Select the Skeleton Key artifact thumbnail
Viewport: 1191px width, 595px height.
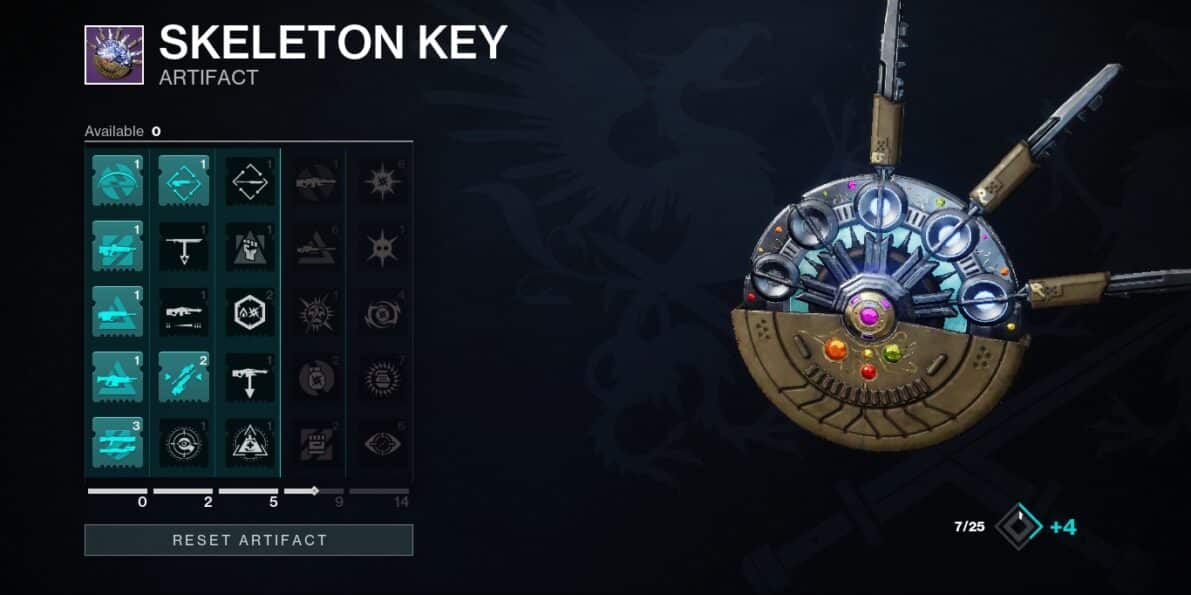tap(114, 55)
